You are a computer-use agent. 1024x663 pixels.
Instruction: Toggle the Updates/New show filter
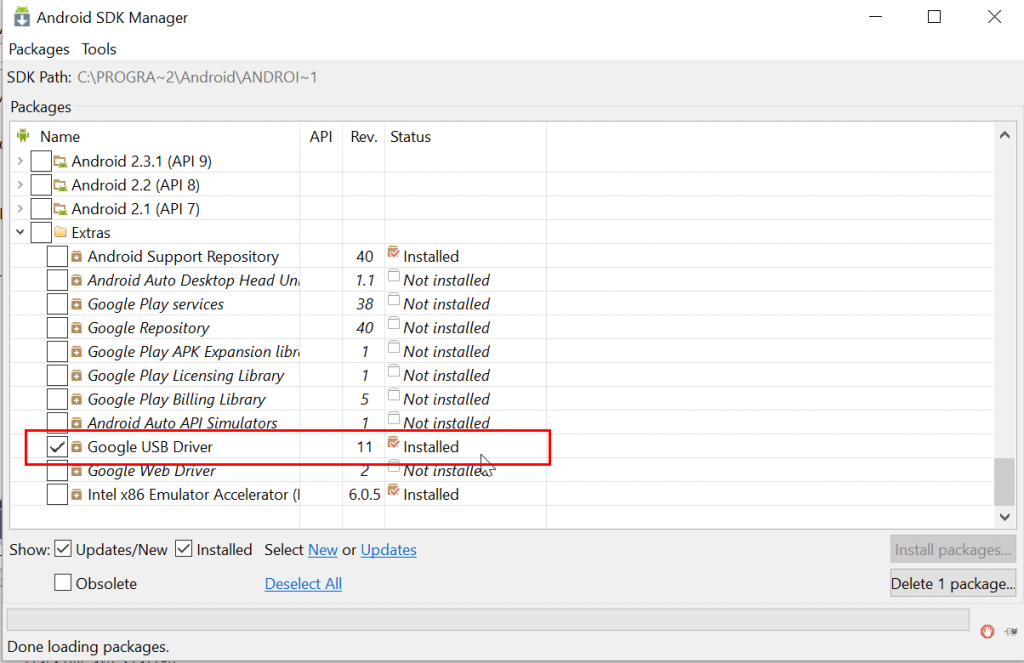[63, 549]
